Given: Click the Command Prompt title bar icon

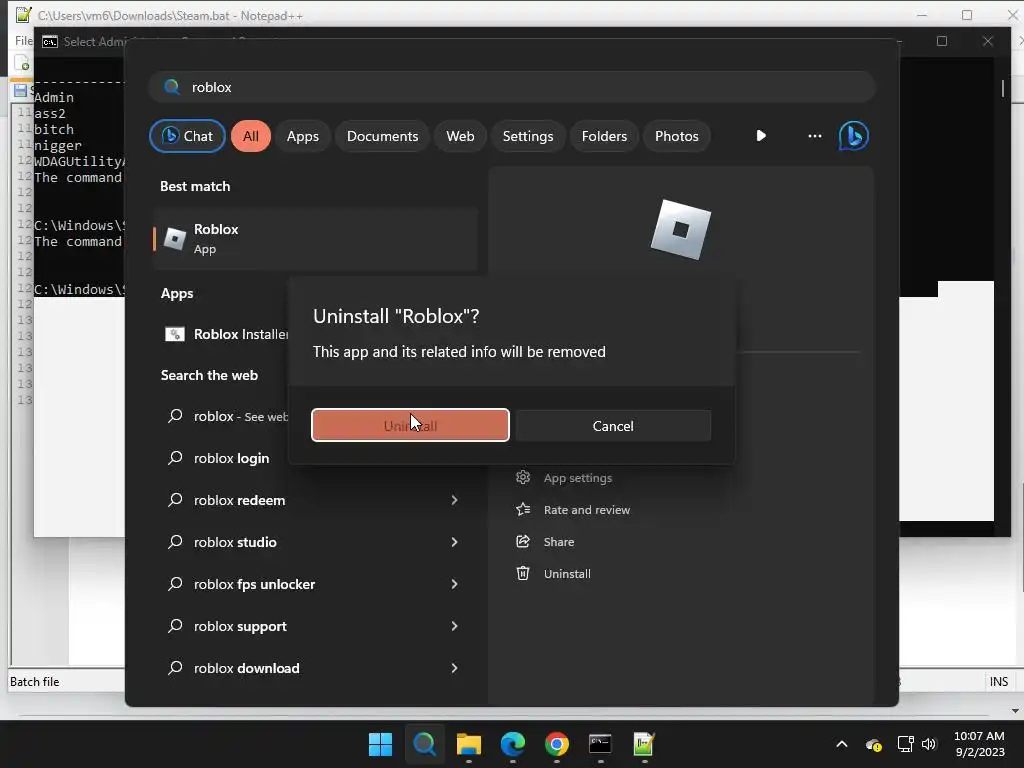Looking at the screenshot, I should (x=50, y=42).
